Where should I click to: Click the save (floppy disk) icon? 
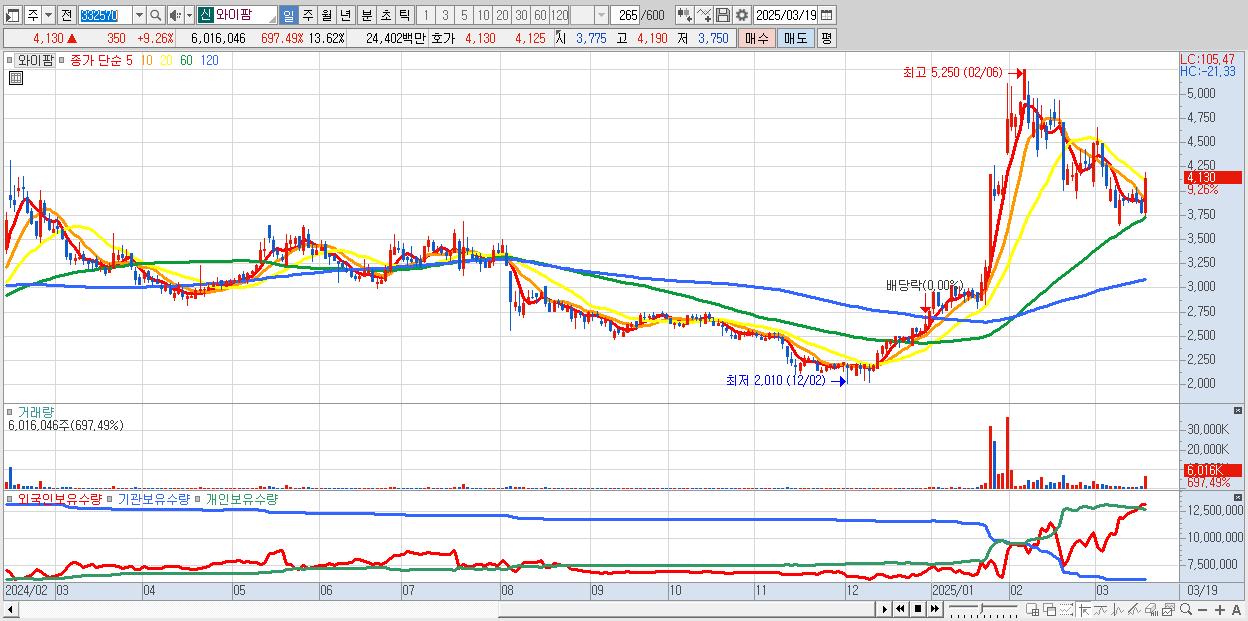tap(722, 15)
